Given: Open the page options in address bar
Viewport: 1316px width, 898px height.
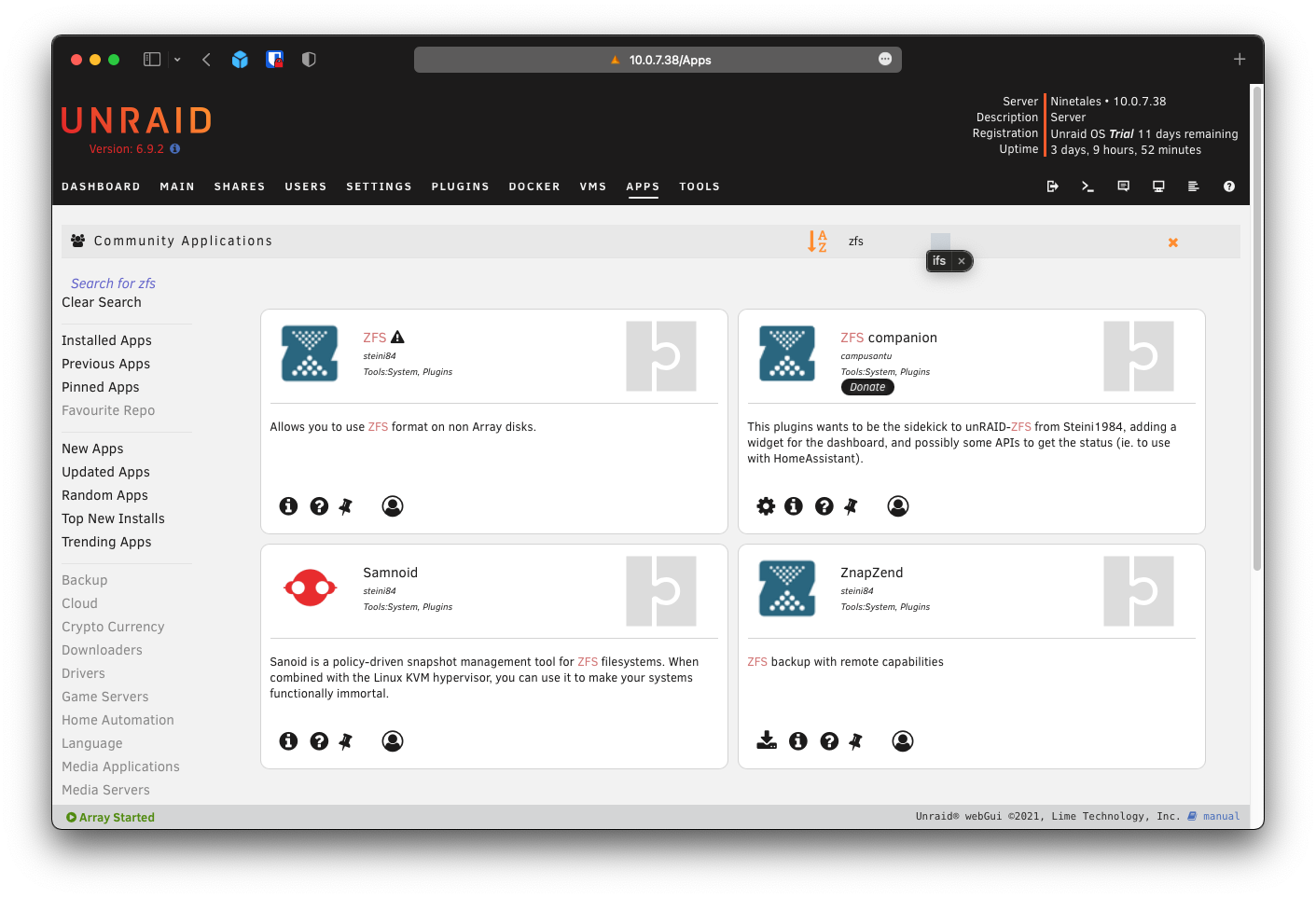Looking at the screenshot, I should coord(884,60).
